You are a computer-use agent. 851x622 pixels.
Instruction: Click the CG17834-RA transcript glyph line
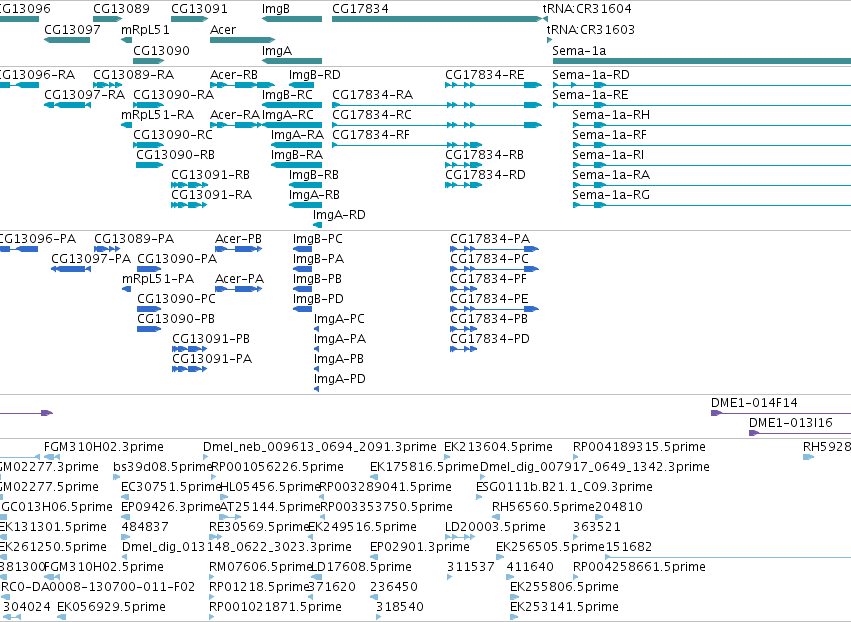[437, 105]
